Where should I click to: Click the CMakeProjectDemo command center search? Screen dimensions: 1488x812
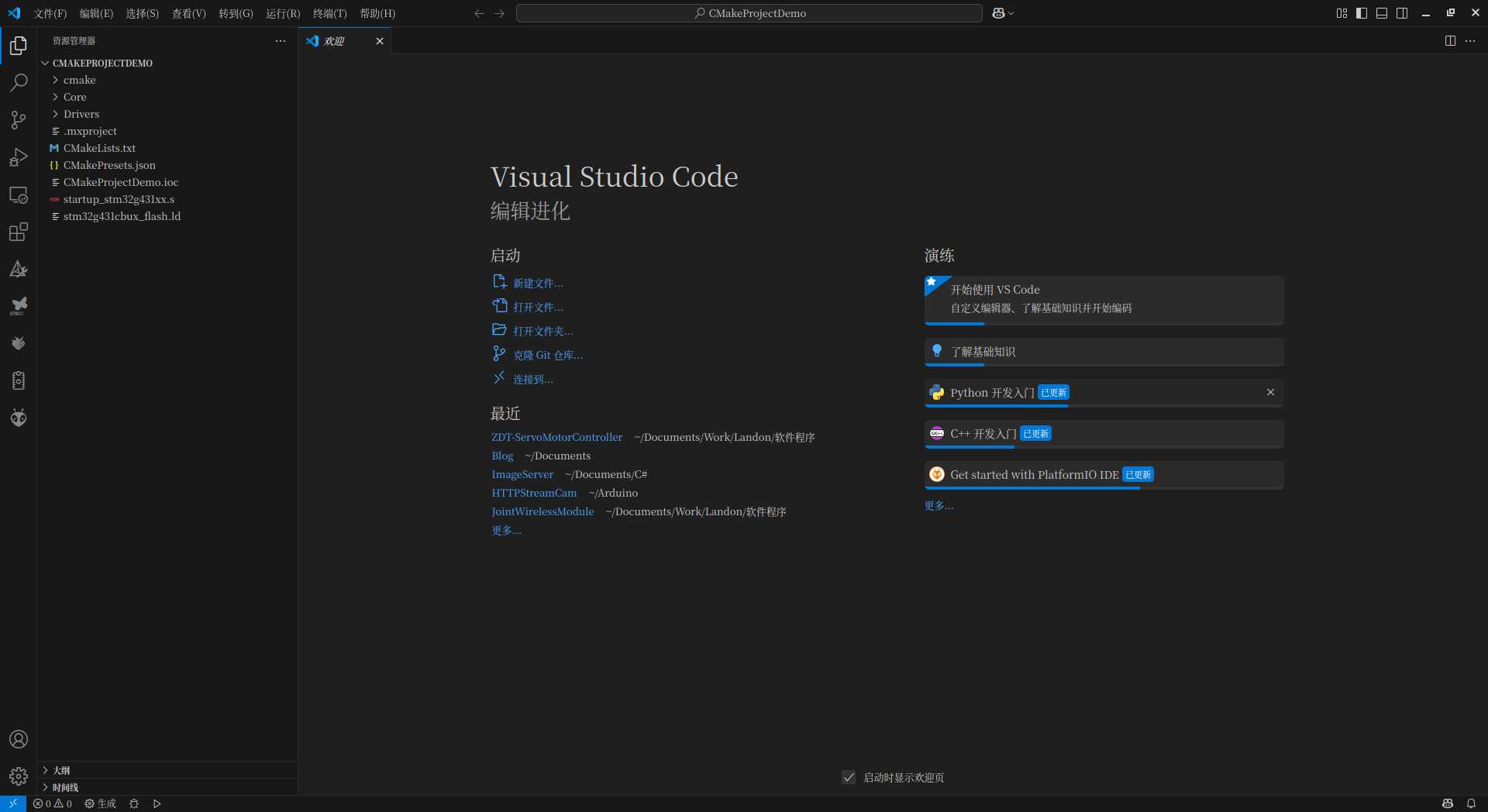pos(749,13)
